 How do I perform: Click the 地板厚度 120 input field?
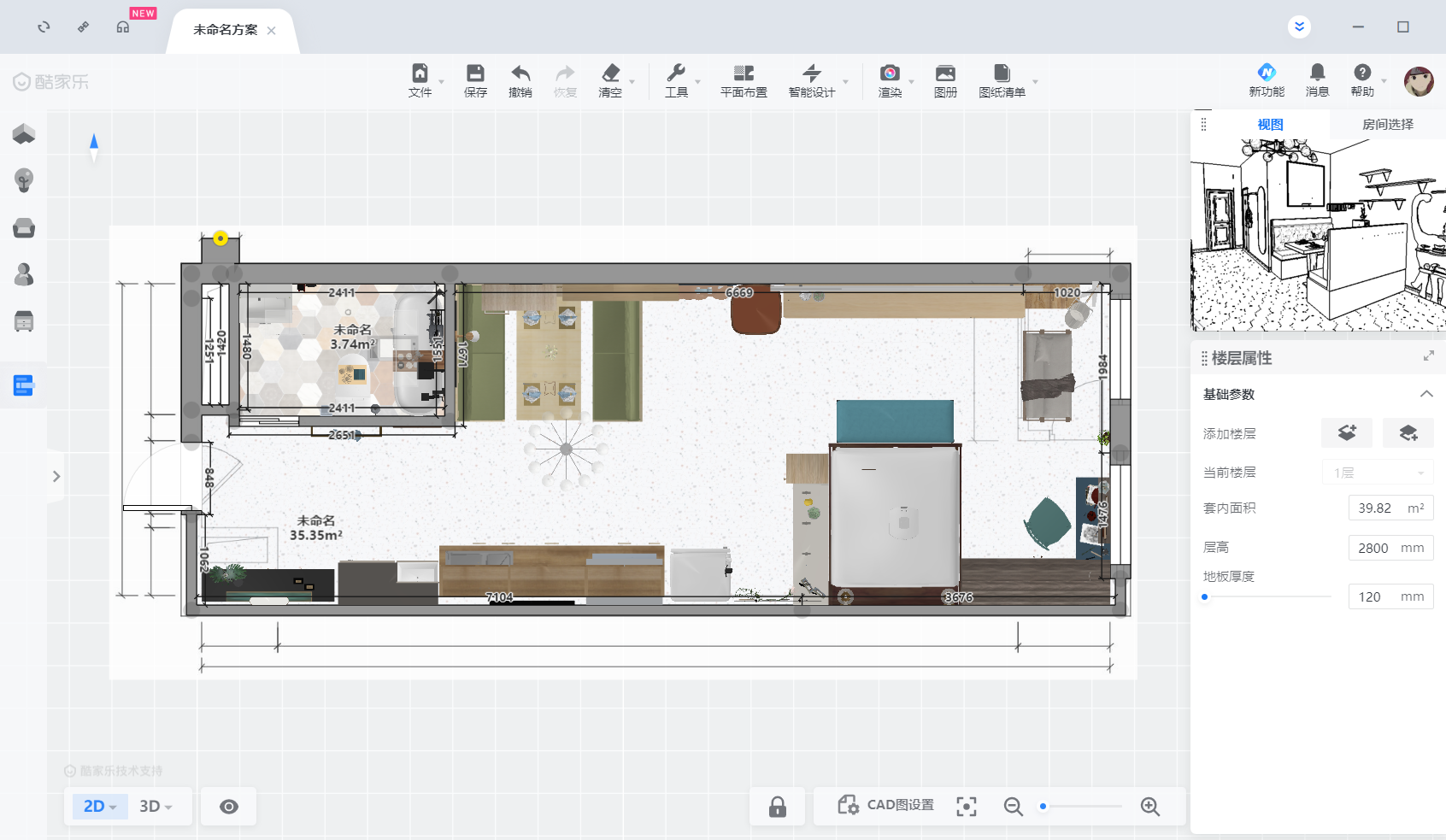[1390, 596]
